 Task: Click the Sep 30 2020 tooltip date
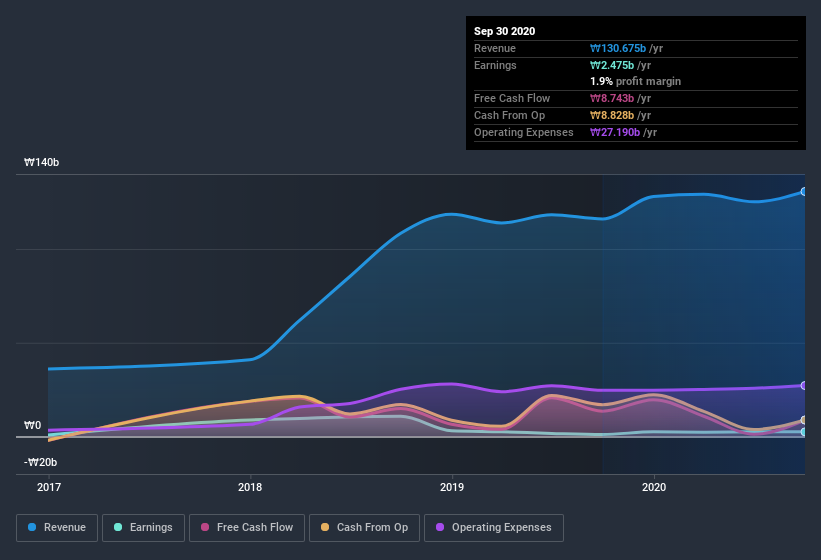pyautogui.click(x=504, y=31)
